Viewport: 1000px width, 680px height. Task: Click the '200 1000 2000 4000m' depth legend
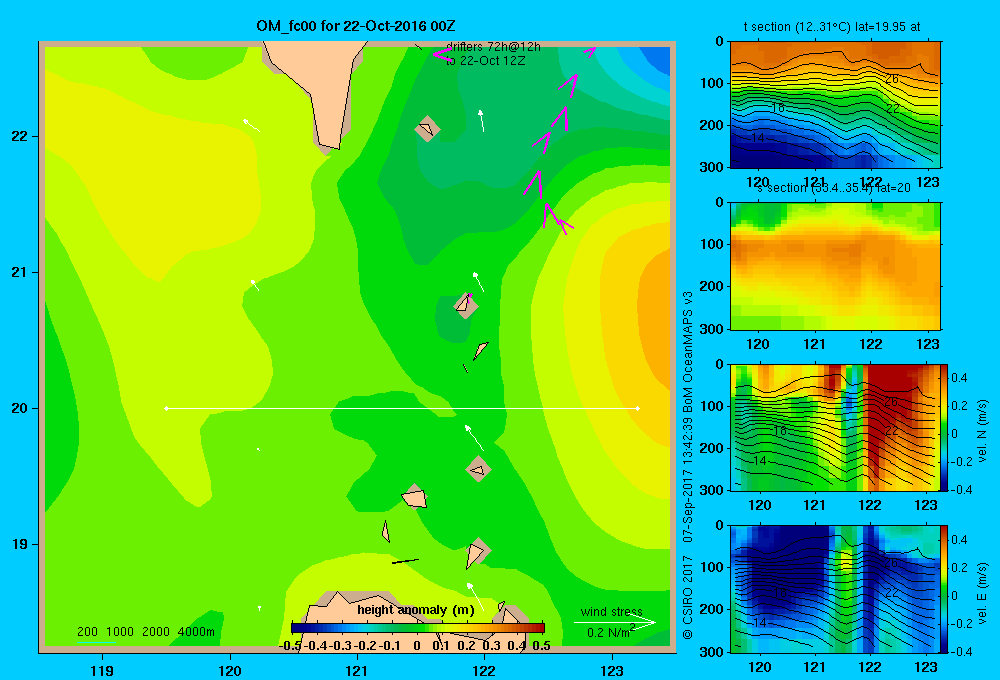tap(146, 632)
